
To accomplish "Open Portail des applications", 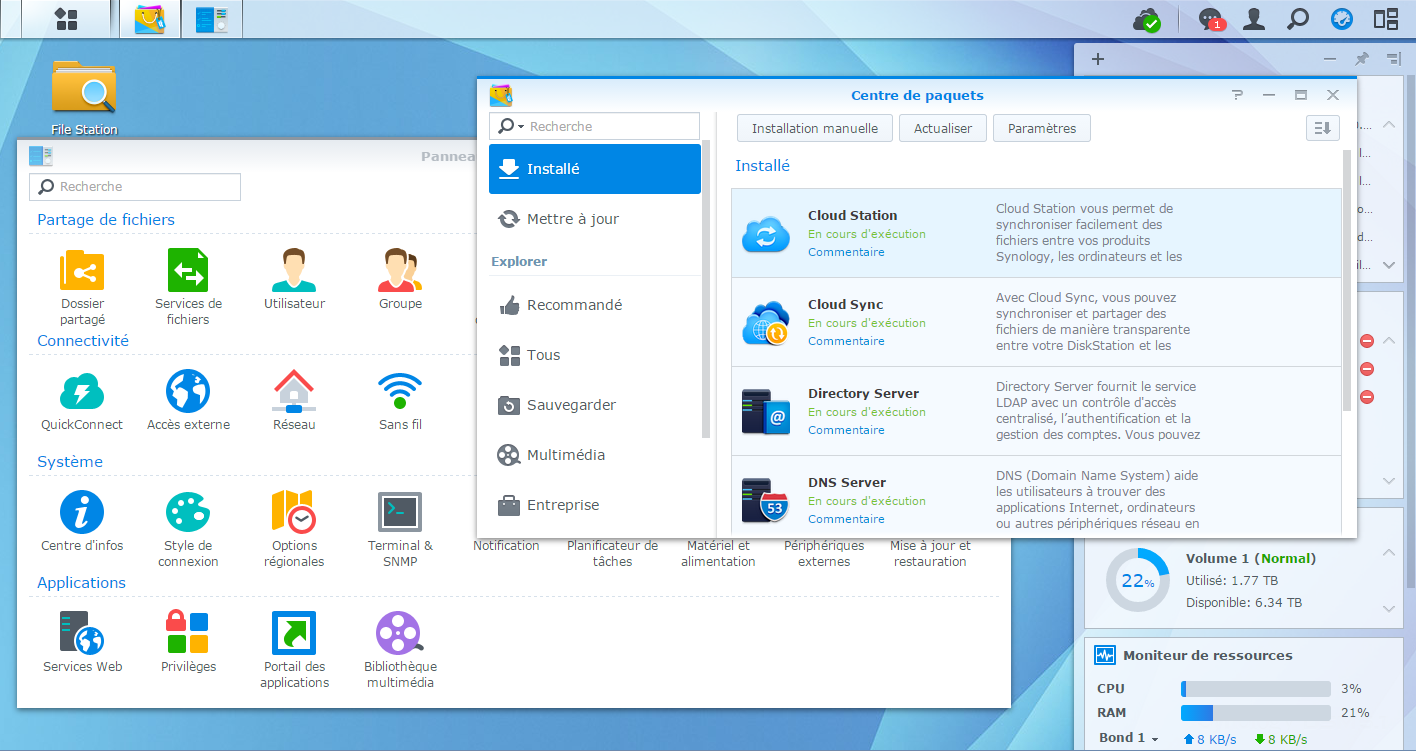I will point(294,650).
